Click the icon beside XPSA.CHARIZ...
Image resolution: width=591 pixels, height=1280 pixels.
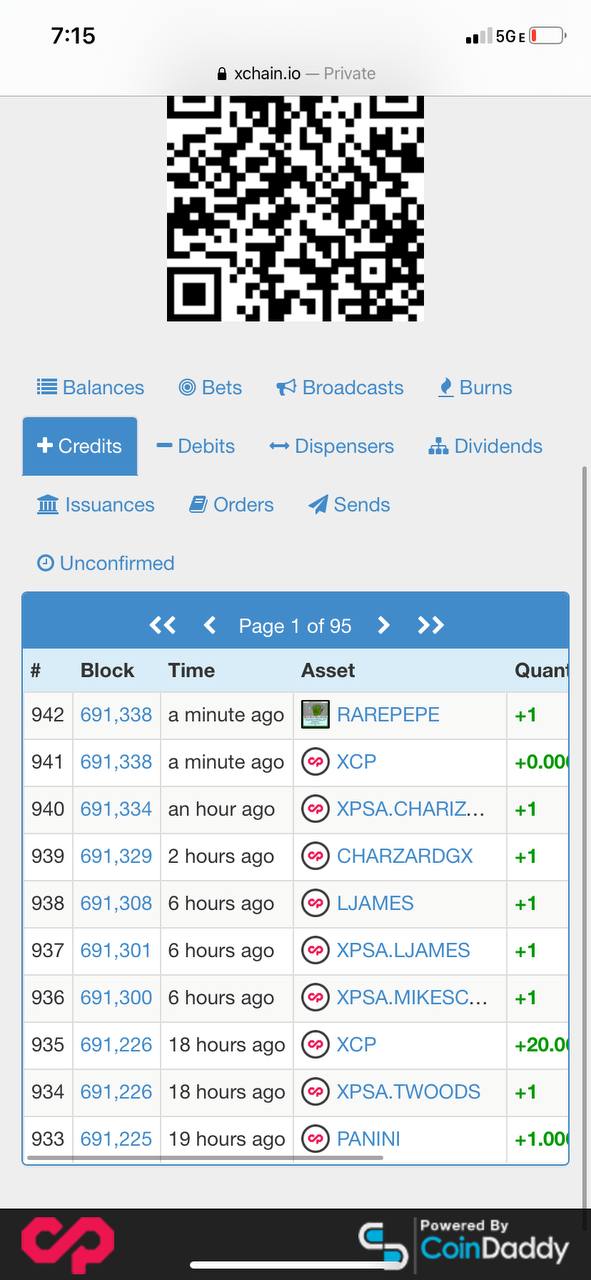point(315,809)
